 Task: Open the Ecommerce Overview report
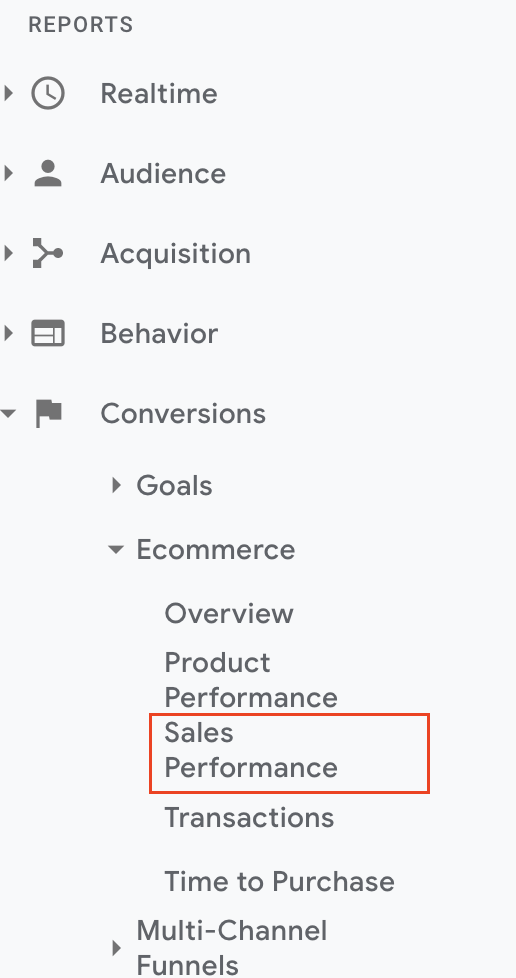click(x=229, y=614)
